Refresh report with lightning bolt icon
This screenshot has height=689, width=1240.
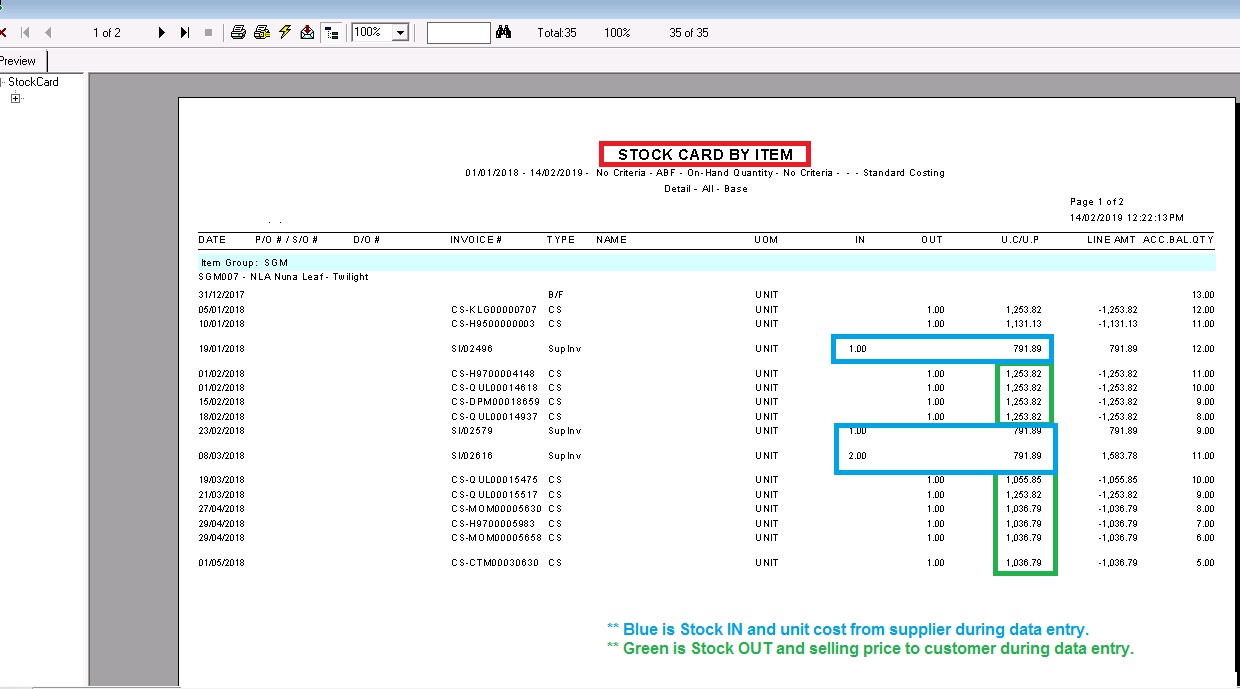(285, 33)
